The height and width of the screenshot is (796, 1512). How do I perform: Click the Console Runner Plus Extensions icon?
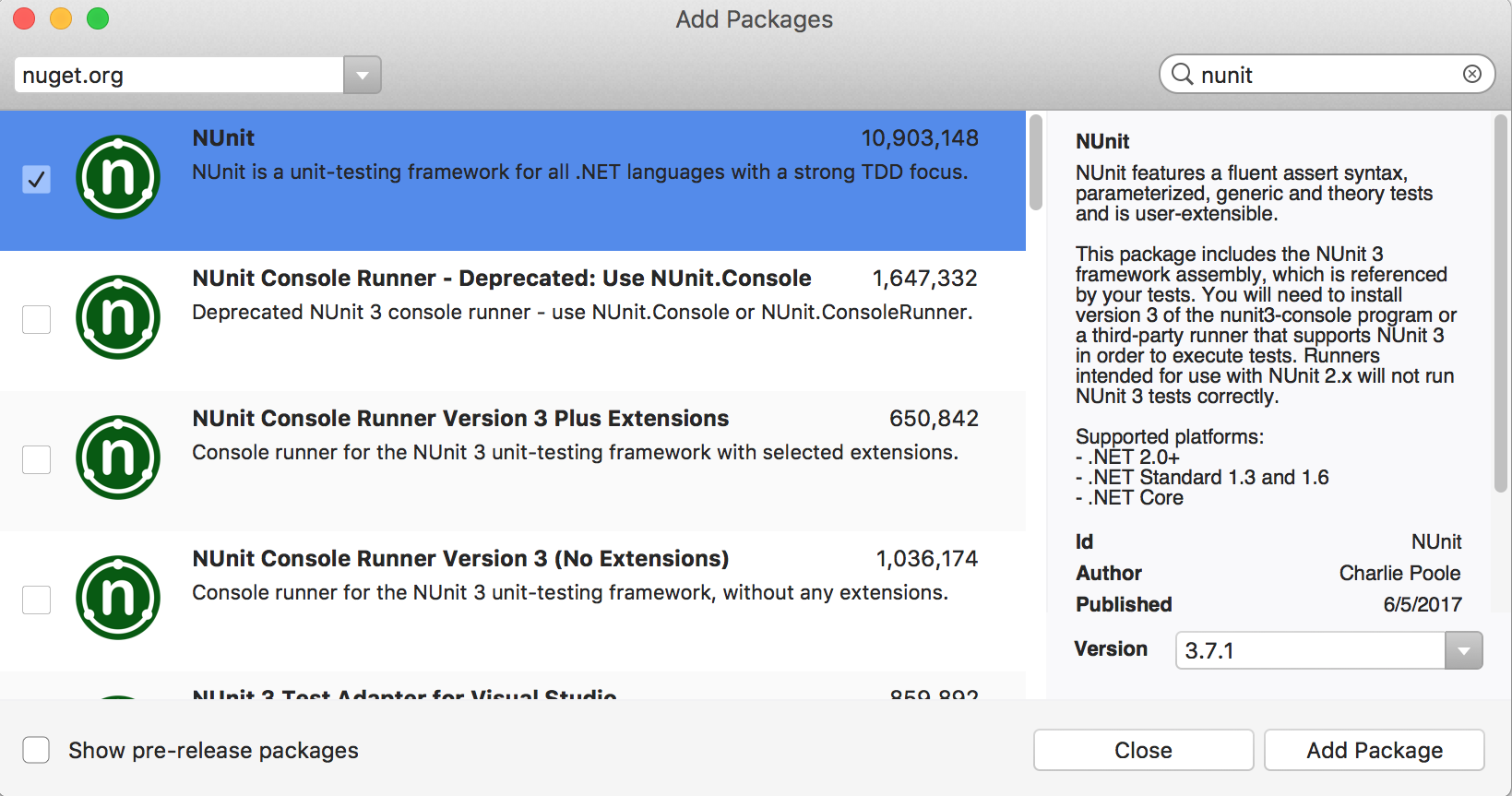pyautogui.click(x=118, y=457)
